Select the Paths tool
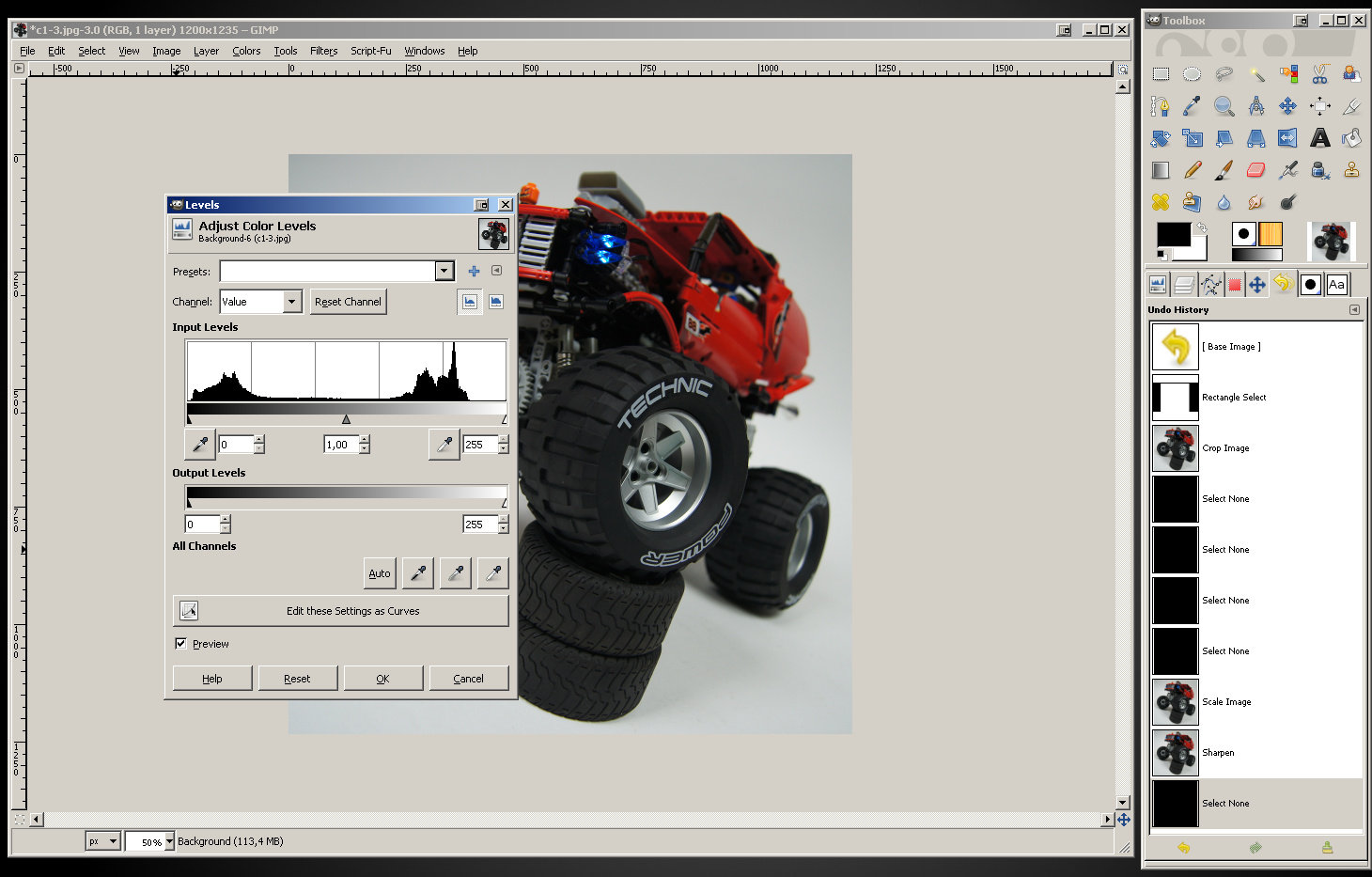 click(x=1161, y=106)
